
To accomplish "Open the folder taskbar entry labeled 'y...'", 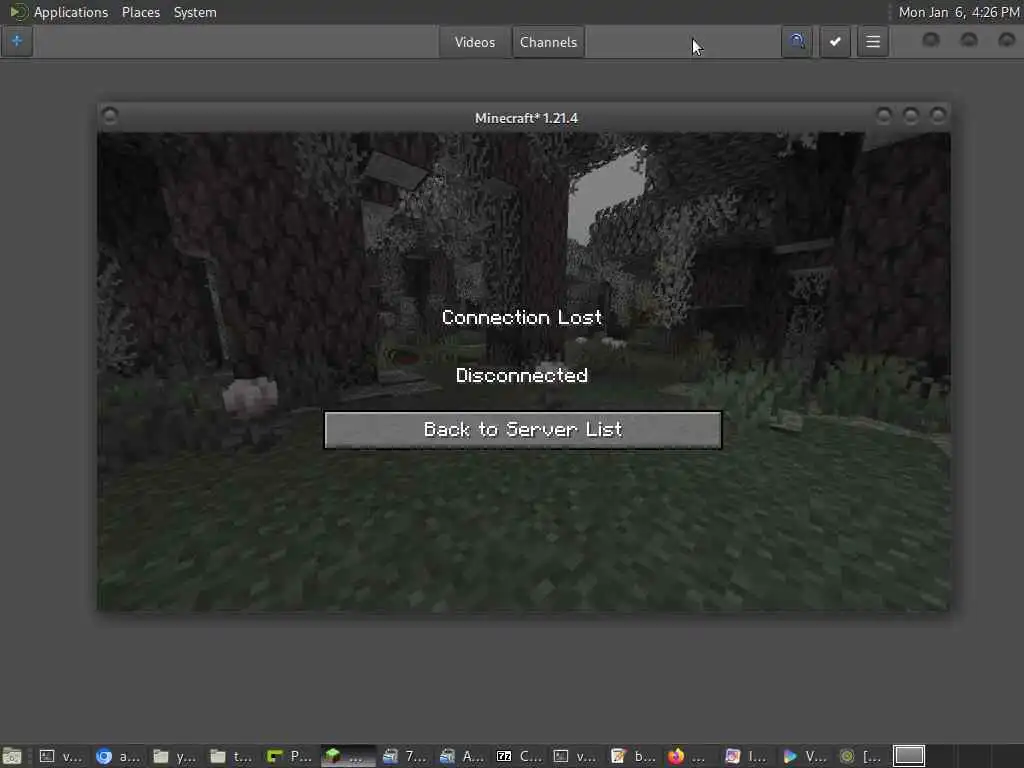I will point(174,756).
